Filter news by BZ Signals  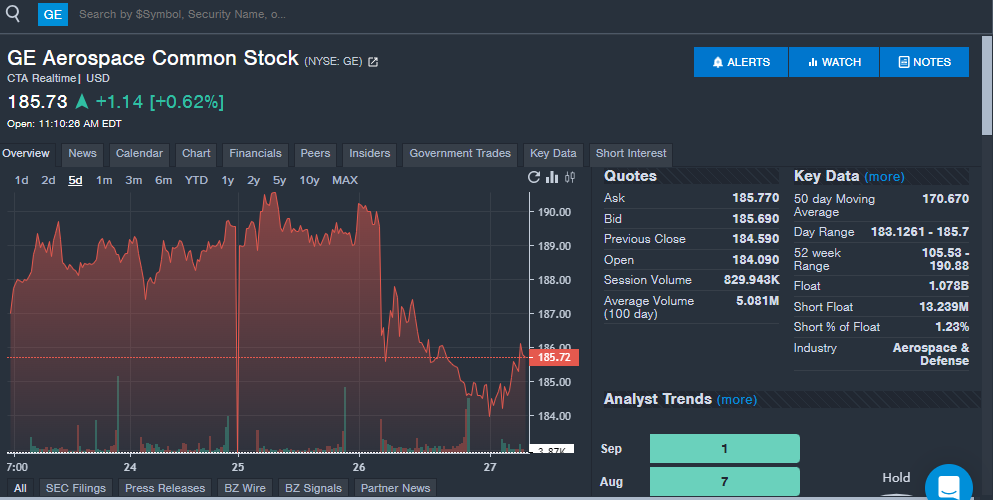click(313, 488)
